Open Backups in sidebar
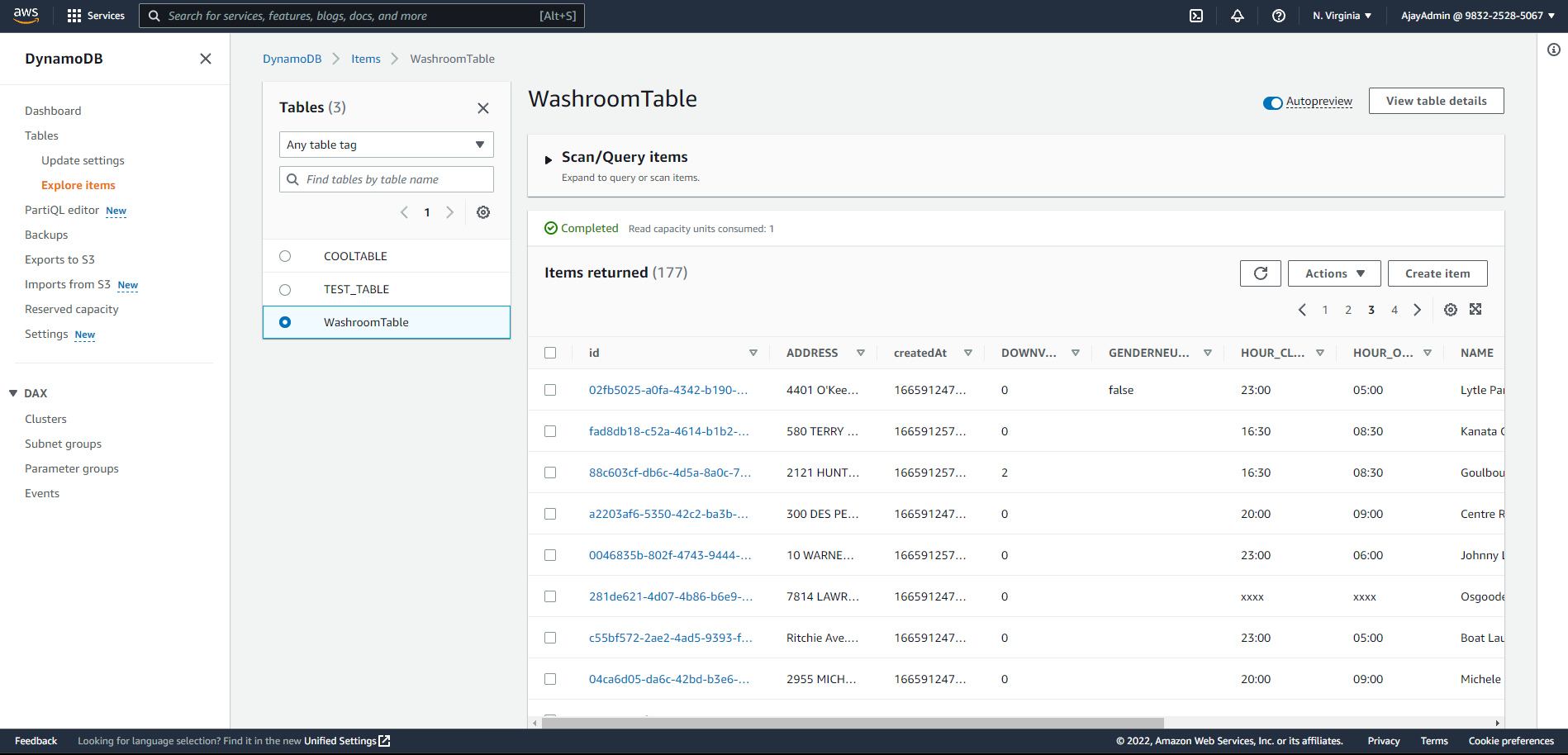Viewport: 1568px width, 755px height. coord(46,235)
